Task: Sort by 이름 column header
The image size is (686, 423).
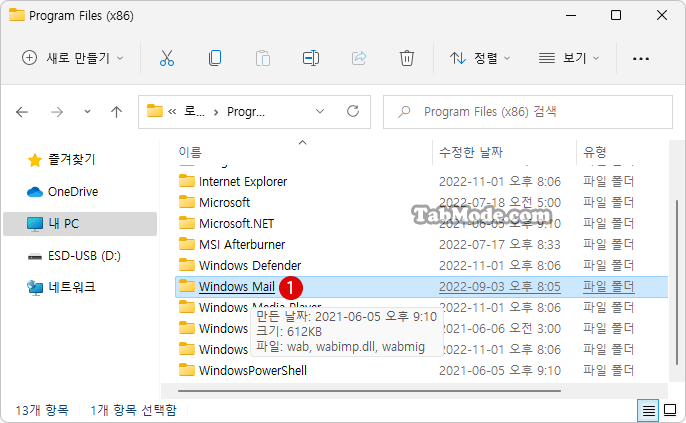Action: [190, 152]
